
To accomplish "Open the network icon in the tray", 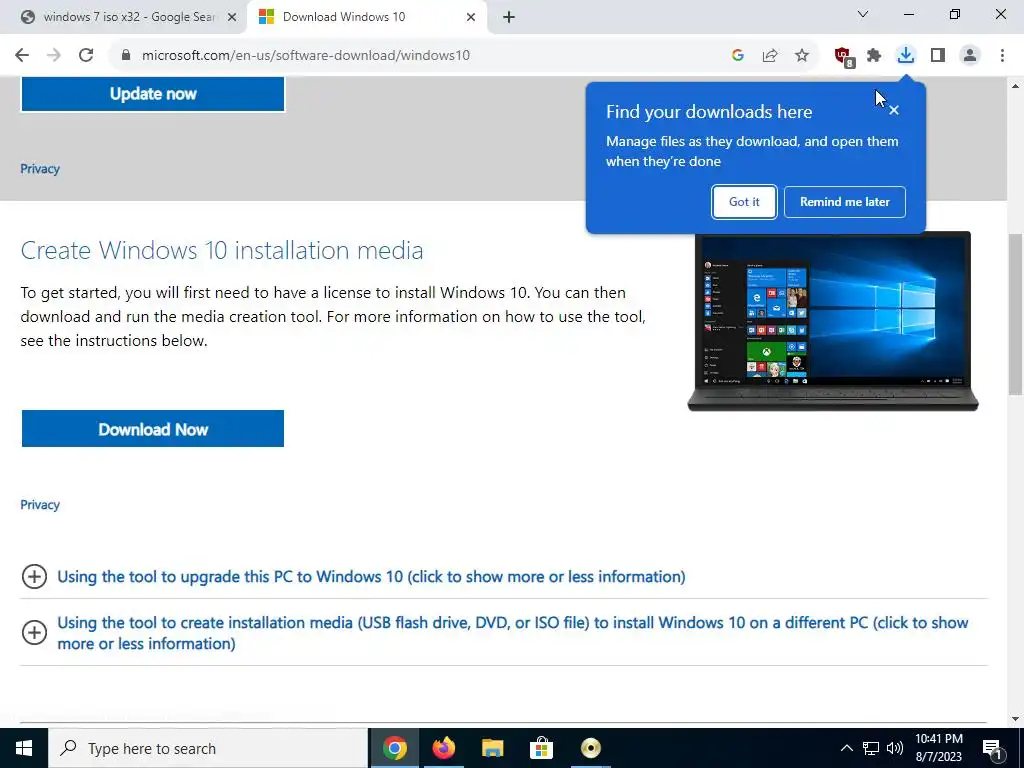I will pyautogui.click(x=871, y=748).
